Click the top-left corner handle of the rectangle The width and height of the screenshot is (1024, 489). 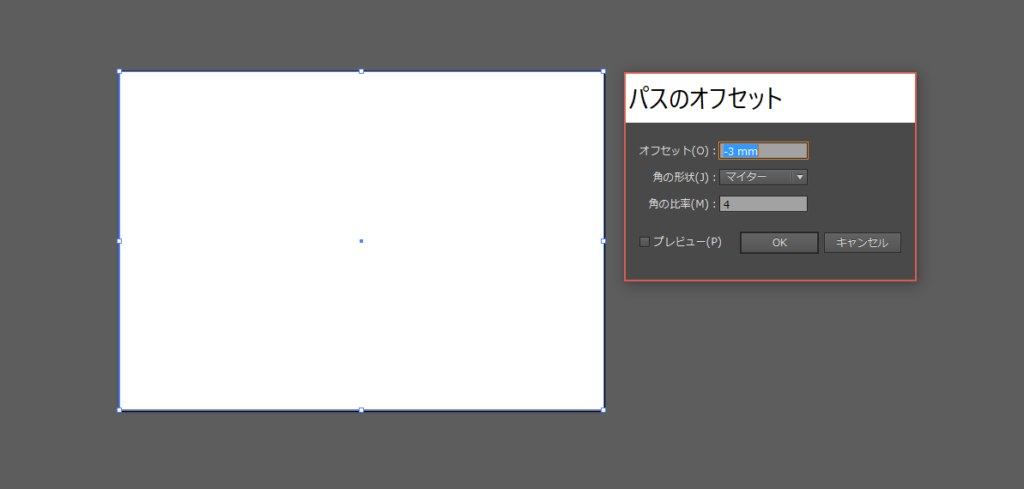[x=119, y=71]
